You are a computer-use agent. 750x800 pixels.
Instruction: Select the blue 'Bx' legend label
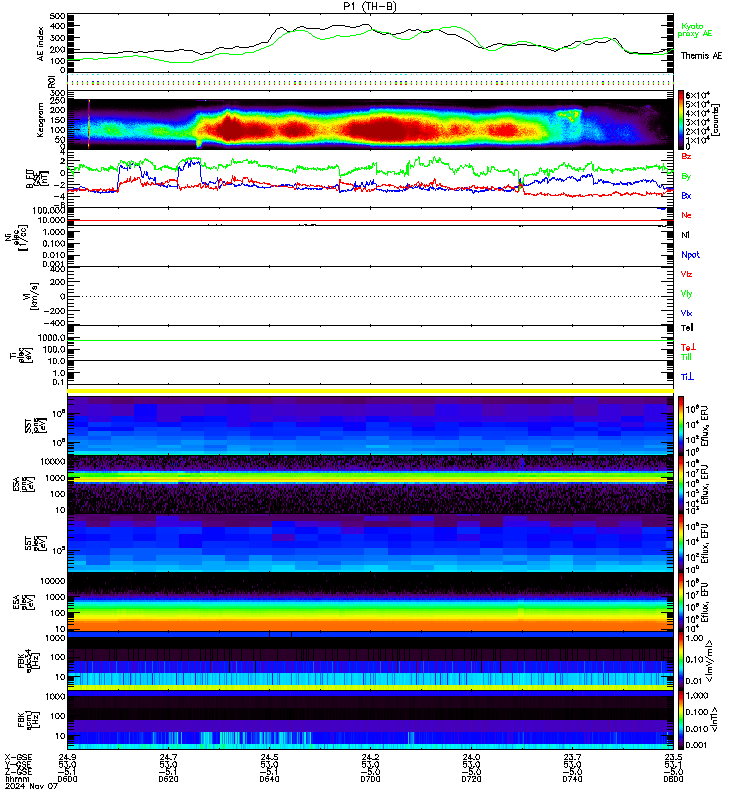pos(686,195)
